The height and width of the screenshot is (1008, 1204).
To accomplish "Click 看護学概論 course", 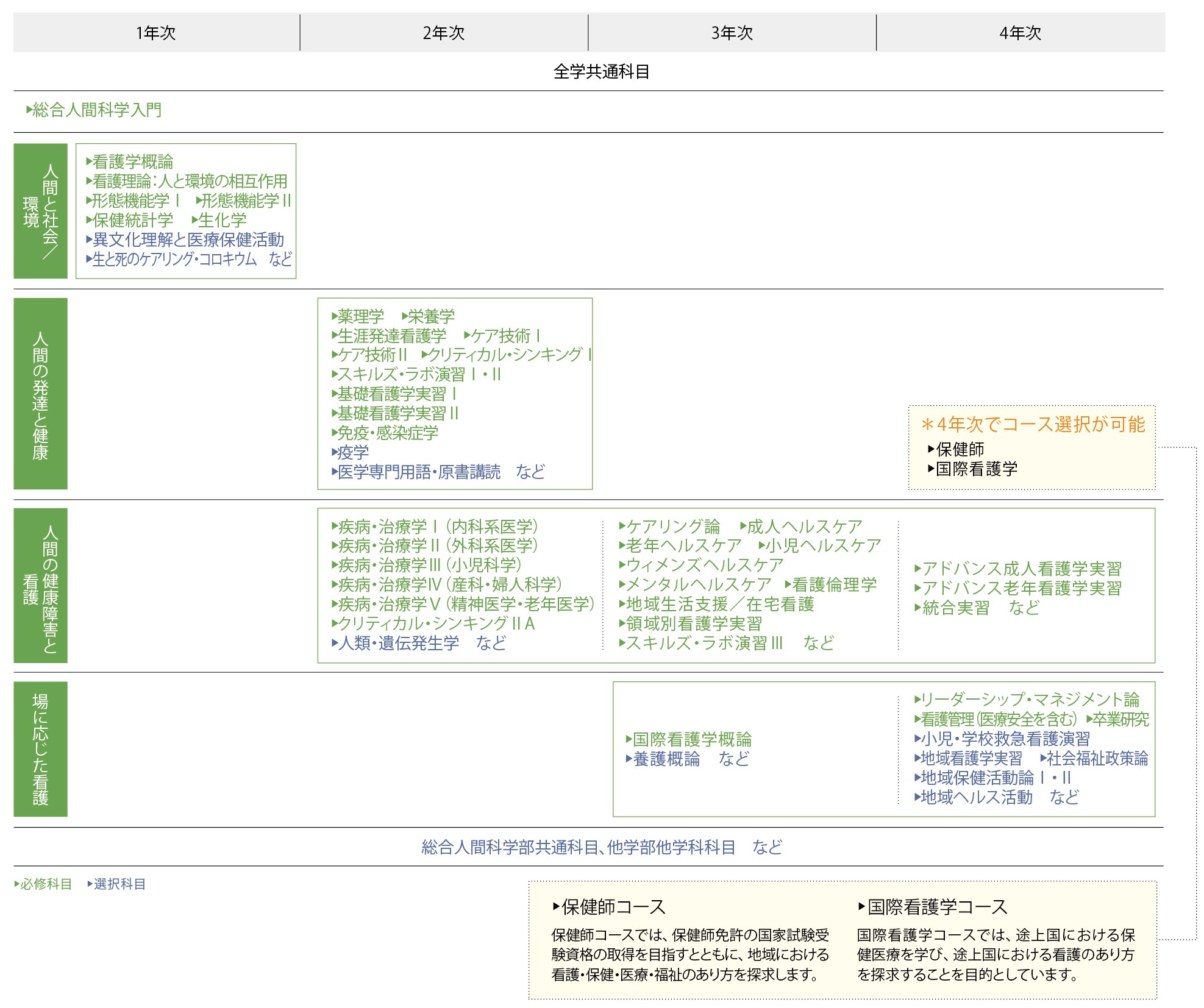I will coord(130,161).
